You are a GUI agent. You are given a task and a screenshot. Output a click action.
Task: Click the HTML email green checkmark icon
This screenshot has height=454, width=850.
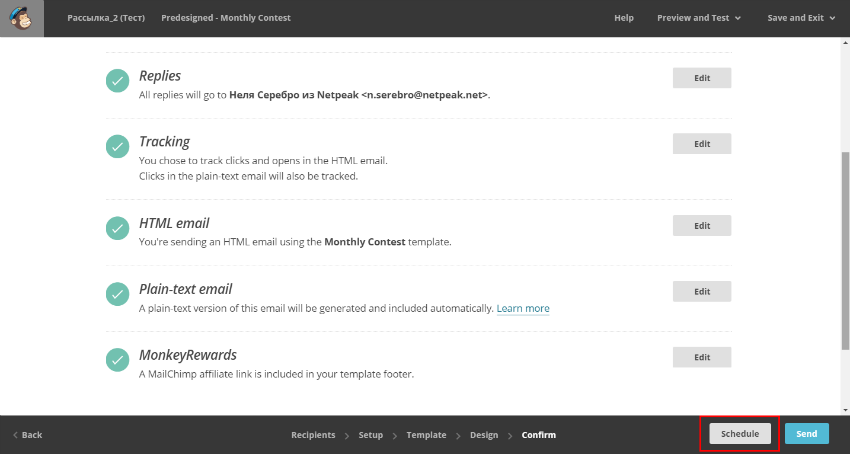click(x=117, y=228)
